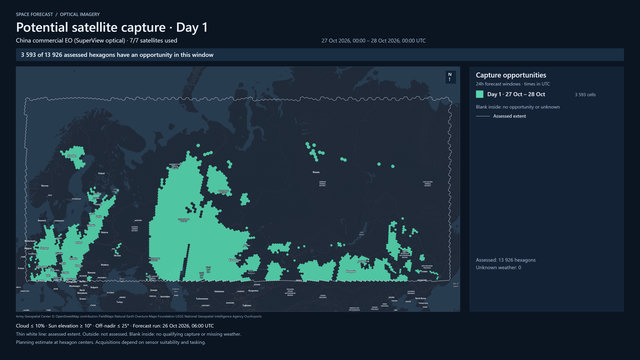
Task: Click the green Day 1 legend swatch
Action: (x=480, y=94)
